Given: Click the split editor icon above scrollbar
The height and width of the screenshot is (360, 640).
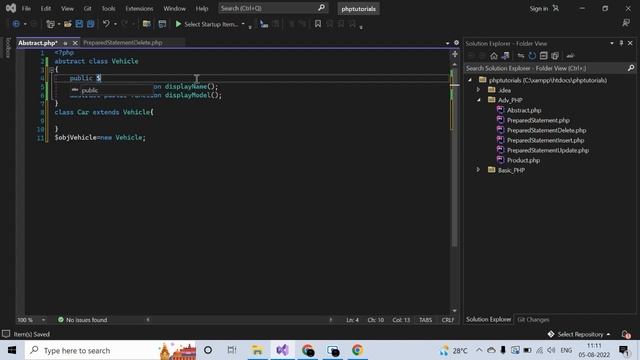Looking at the screenshot, I should point(455,54).
